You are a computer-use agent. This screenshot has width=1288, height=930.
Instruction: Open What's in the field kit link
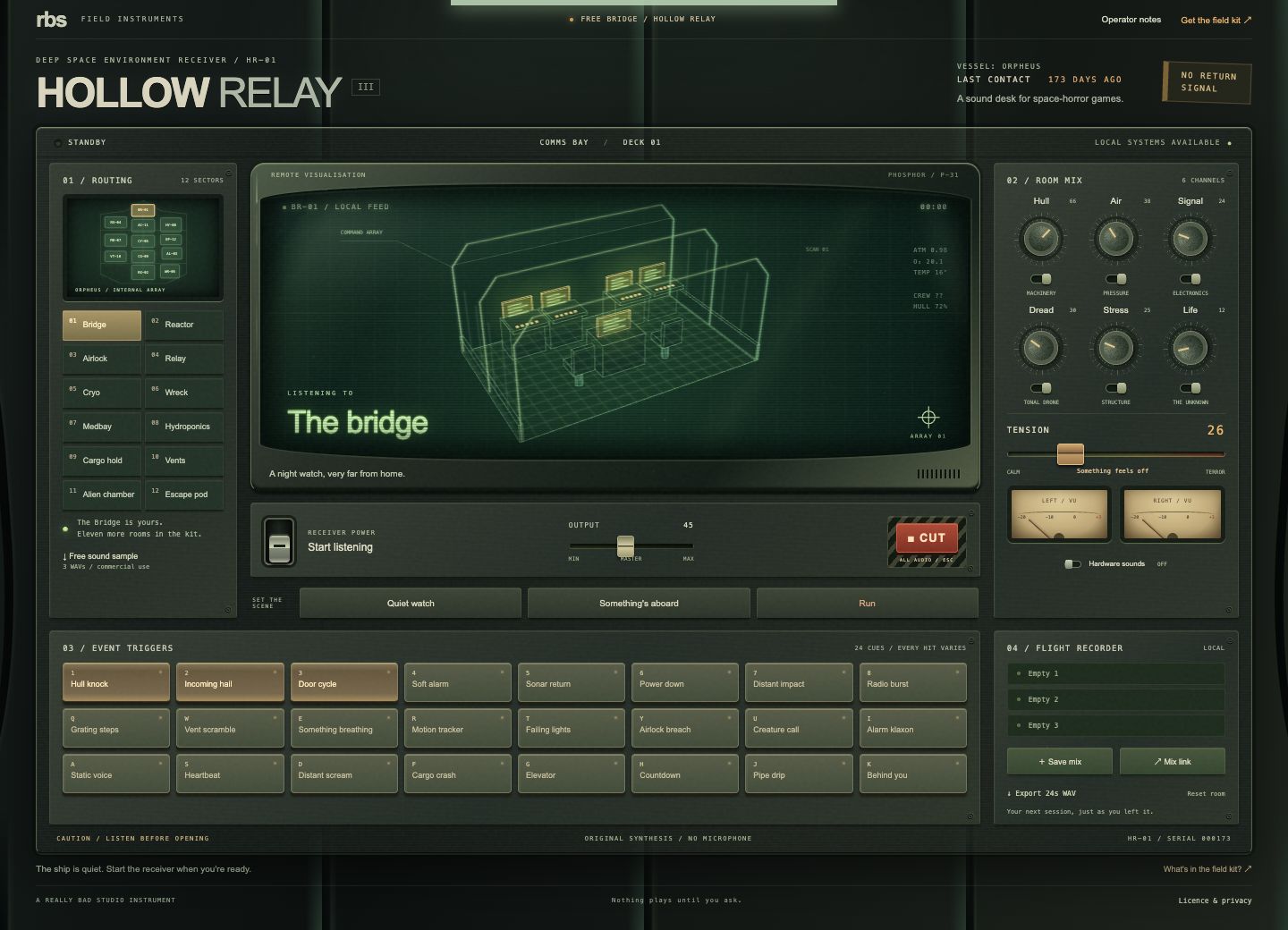[1207, 869]
